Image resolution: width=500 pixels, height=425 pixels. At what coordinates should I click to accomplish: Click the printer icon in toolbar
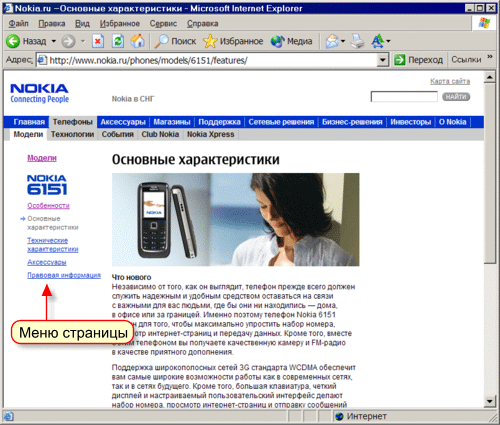(358, 41)
